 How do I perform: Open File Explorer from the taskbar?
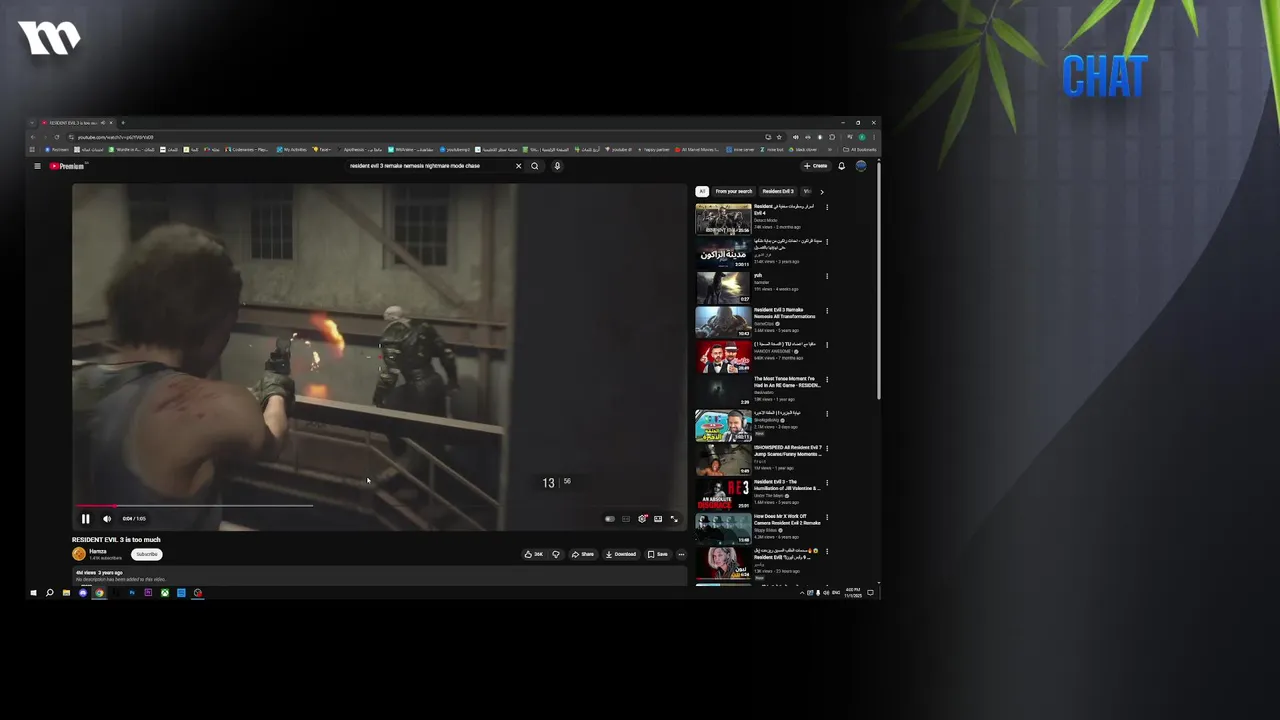tap(66, 593)
